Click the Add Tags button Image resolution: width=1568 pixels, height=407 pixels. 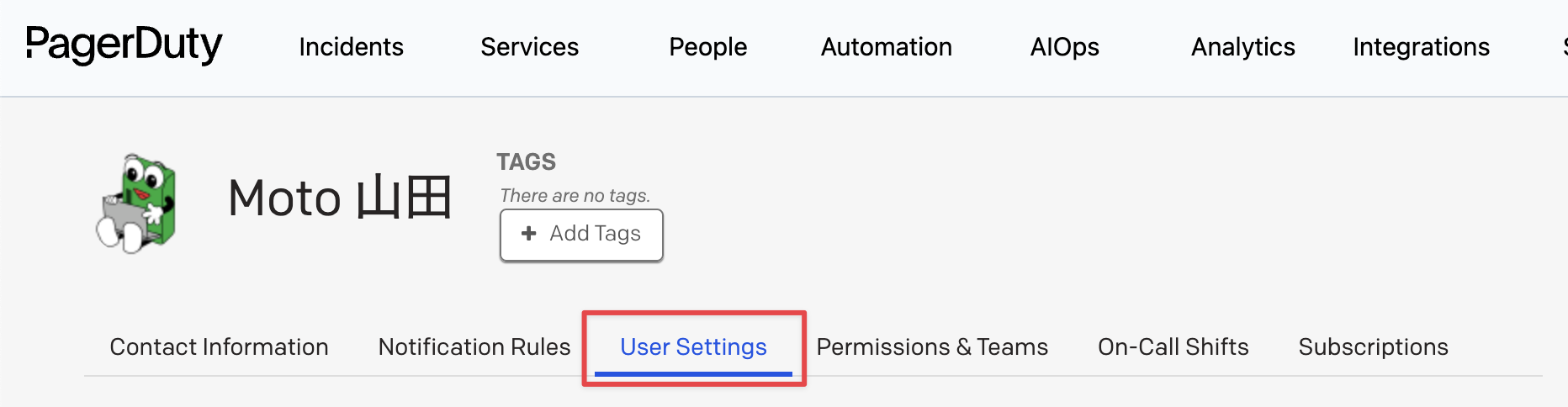click(581, 235)
